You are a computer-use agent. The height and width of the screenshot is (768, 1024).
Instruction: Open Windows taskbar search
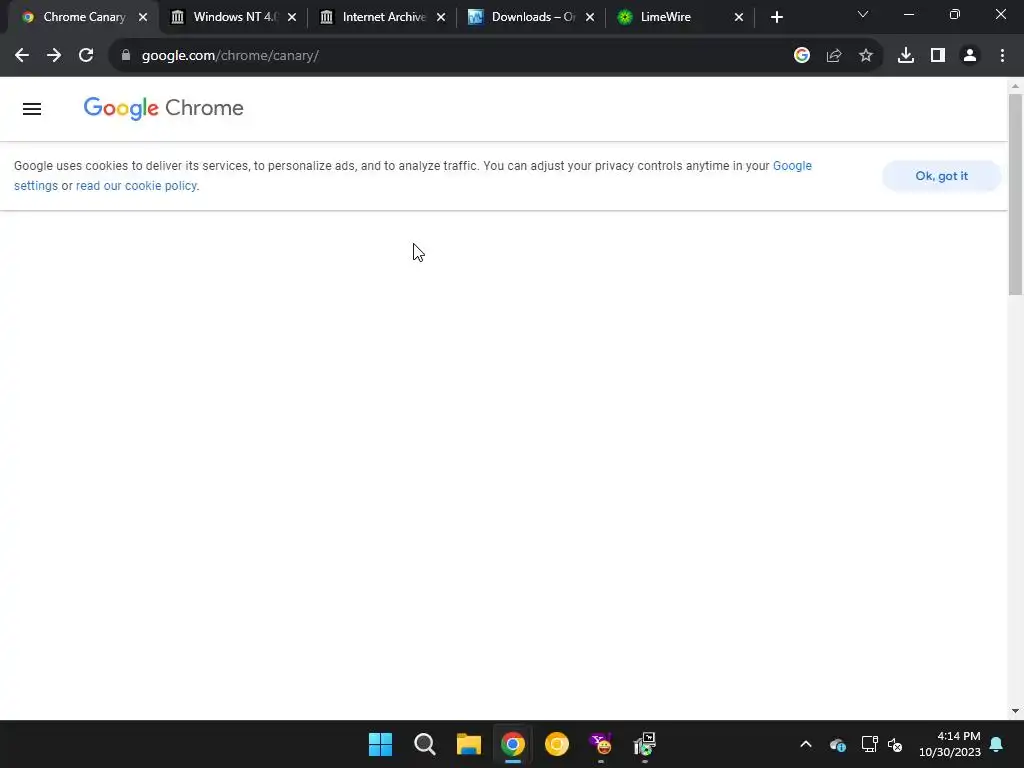coord(424,744)
